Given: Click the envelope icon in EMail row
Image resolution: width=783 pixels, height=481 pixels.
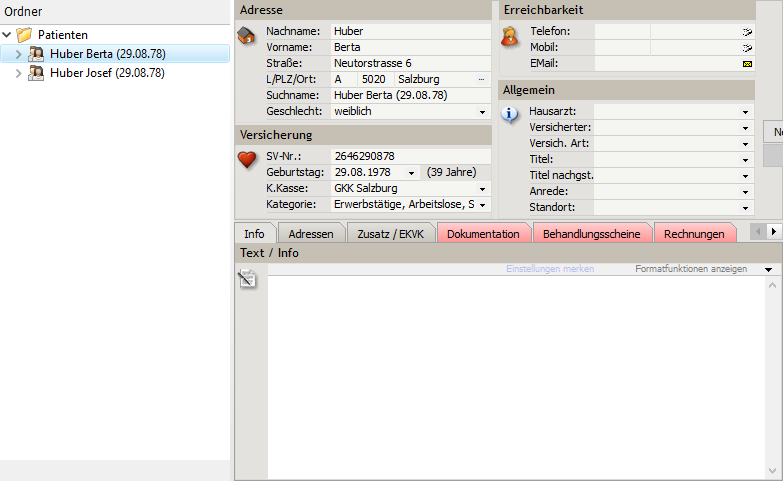Looking at the screenshot, I should pos(746,64).
